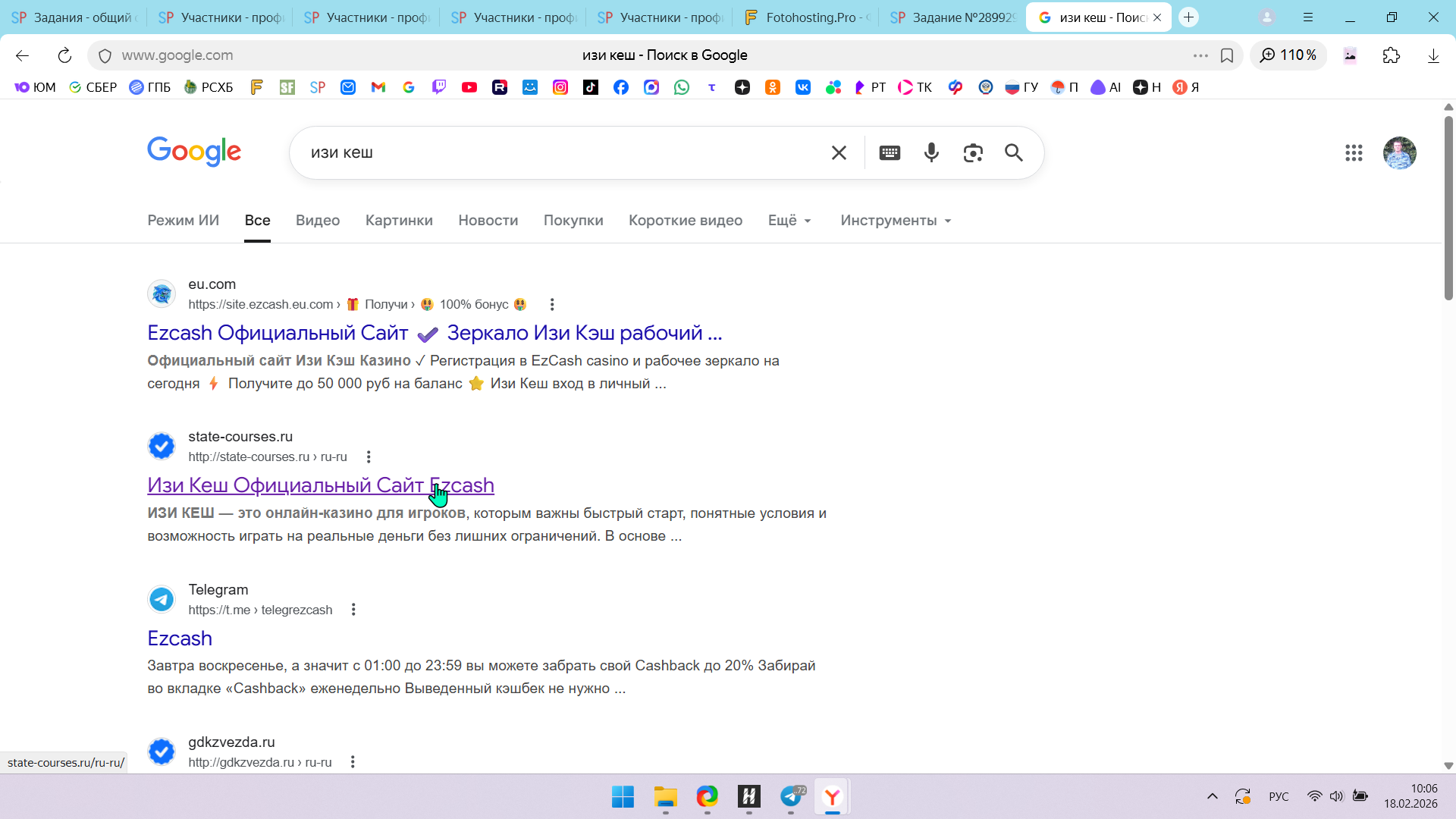
Task: Open the Ezcash Telegram result link
Action: click(180, 638)
